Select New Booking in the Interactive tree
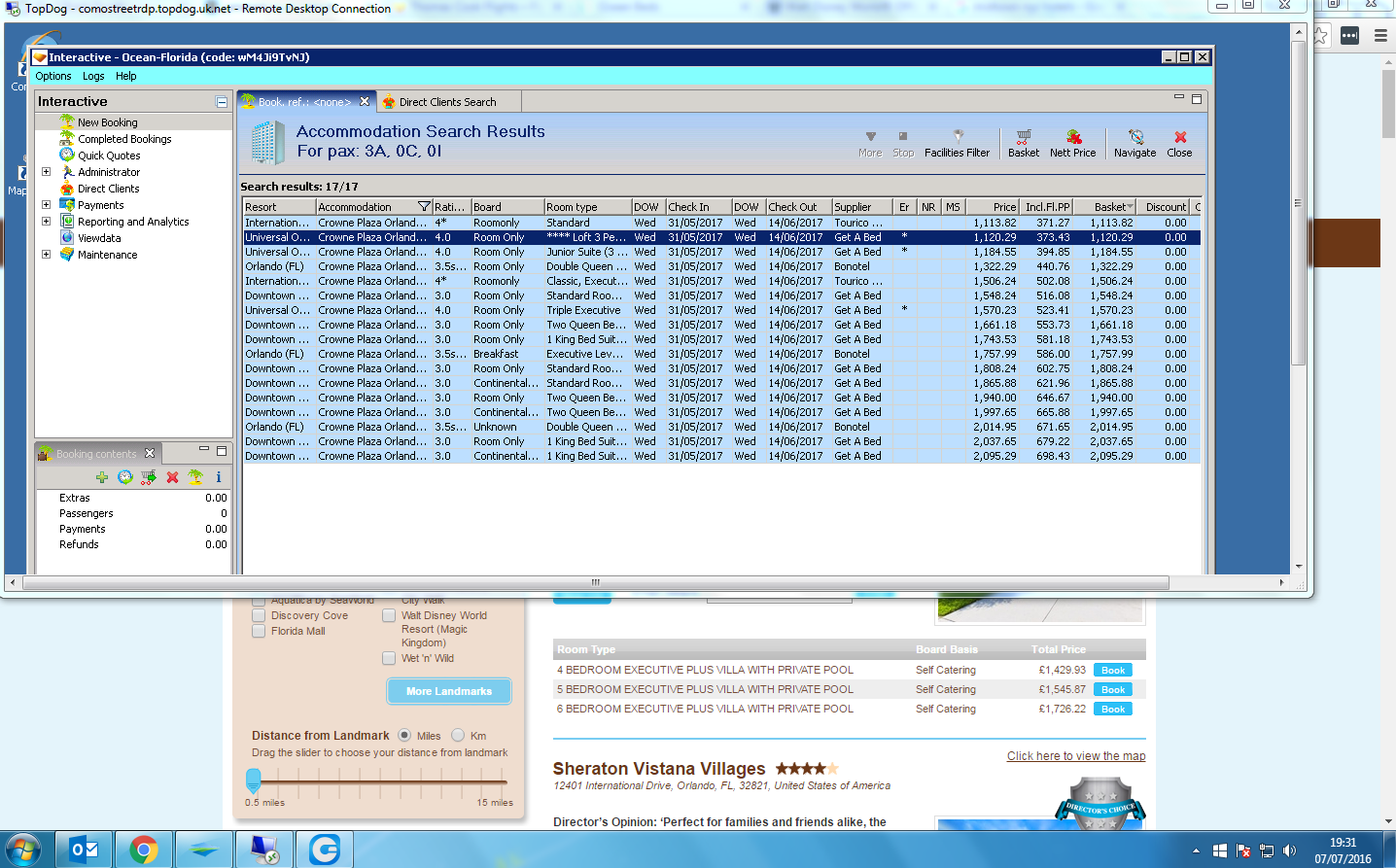The height and width of the screenshot is (868, 1396). pyautogui.click(x=107, y=122)
